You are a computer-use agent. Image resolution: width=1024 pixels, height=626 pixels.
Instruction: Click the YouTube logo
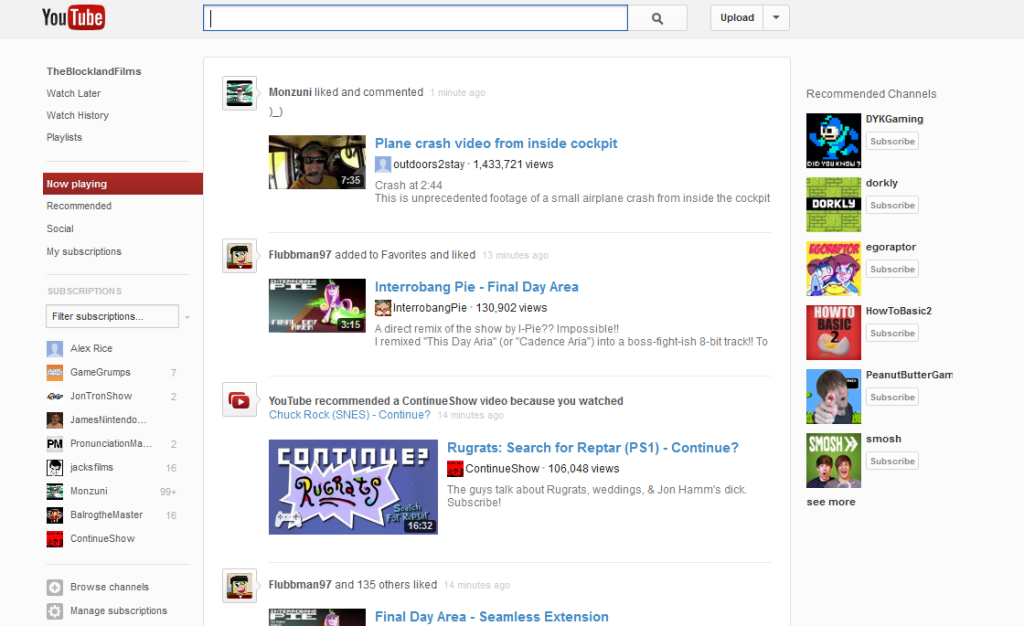click(73, 18)
